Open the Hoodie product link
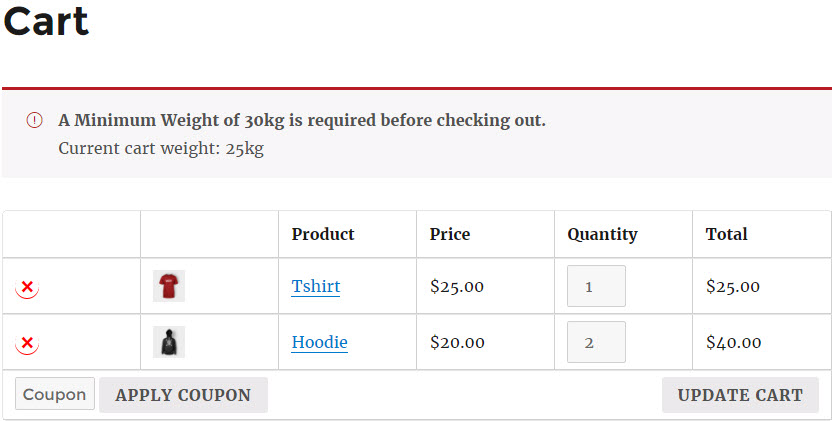The width and height of the screenshot is (832, 421). (x=319, y=342)
